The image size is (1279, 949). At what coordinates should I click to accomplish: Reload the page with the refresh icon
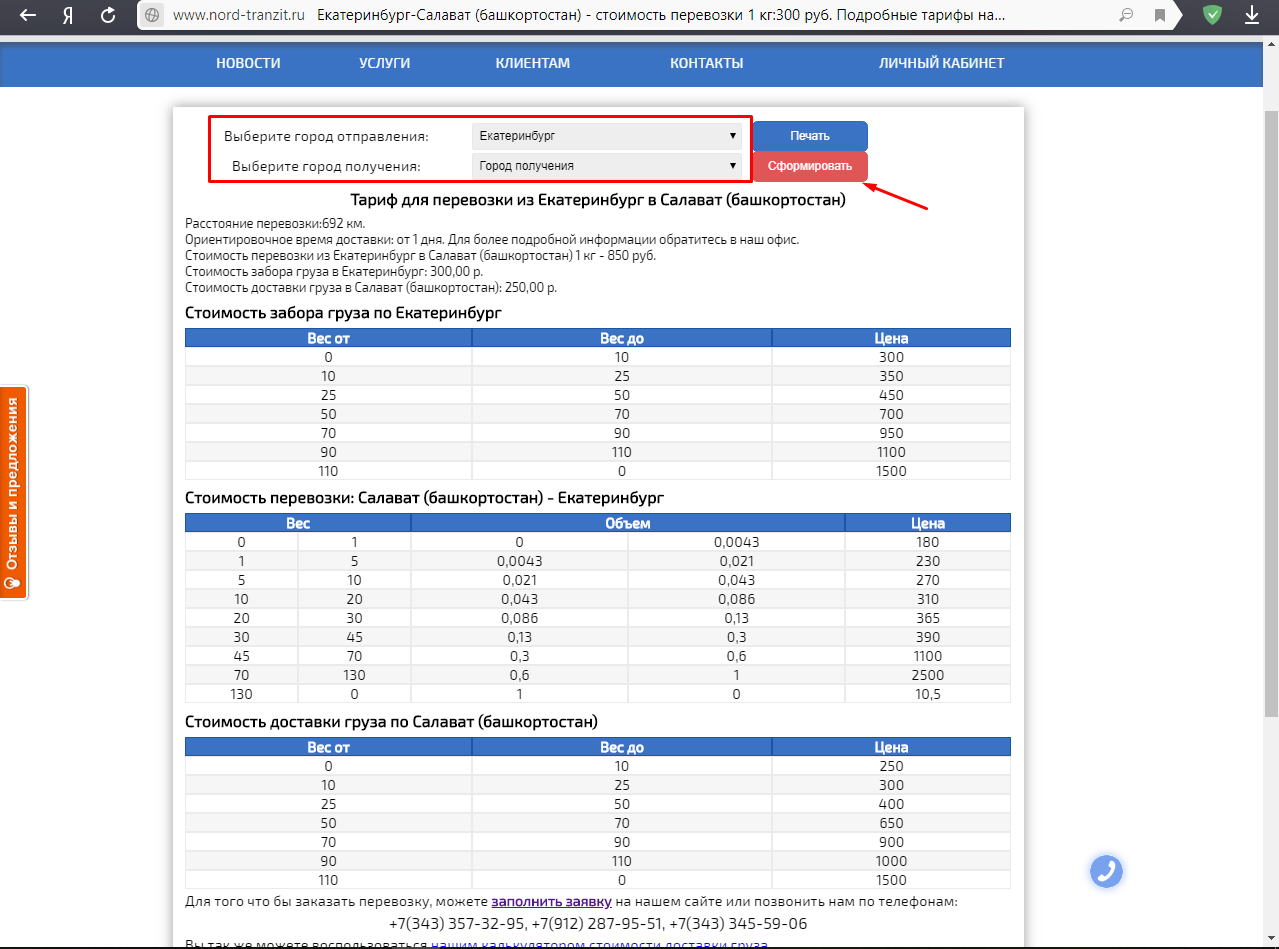coord(108,16)
